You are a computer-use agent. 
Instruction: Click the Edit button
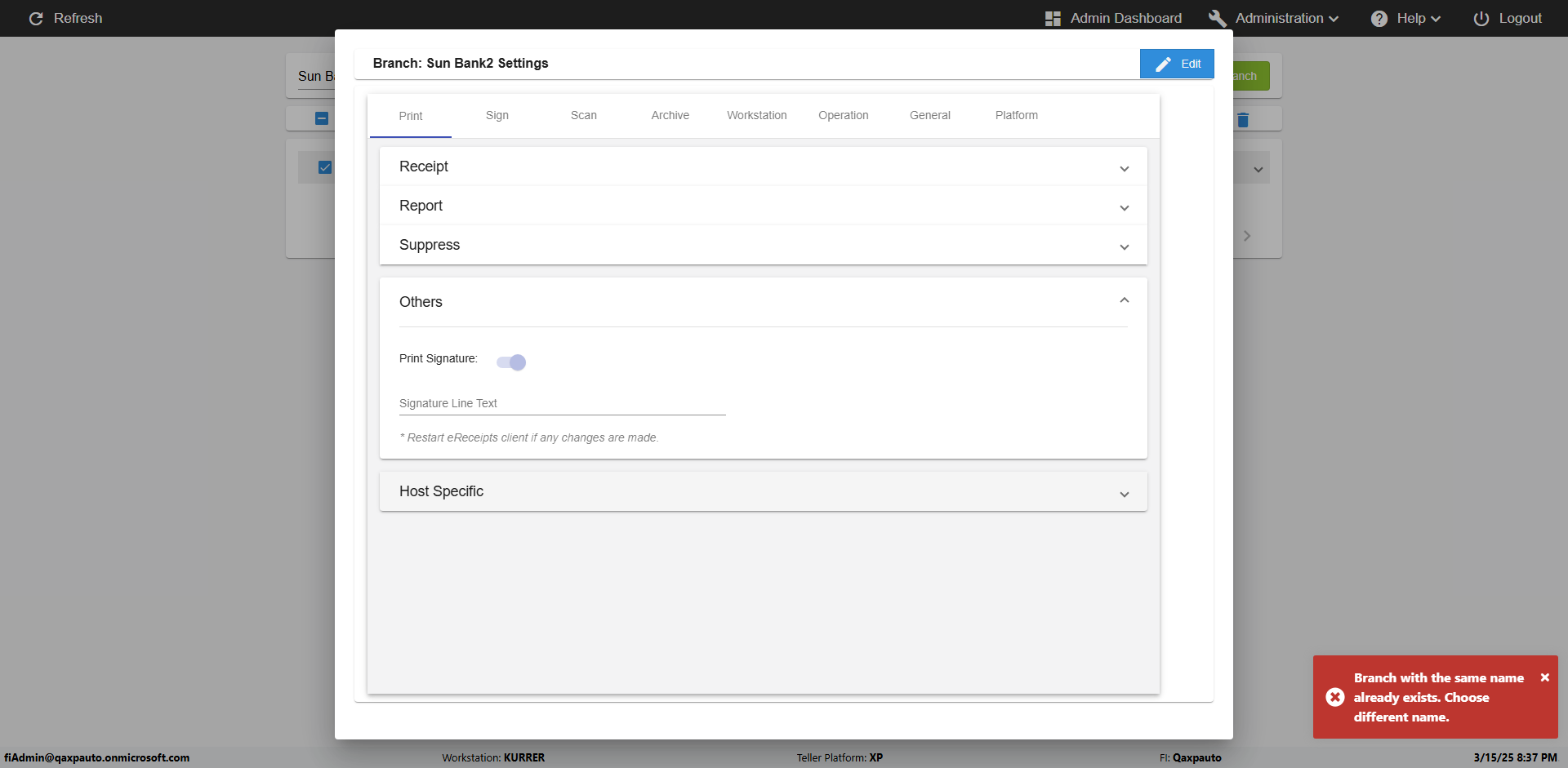coord(1177,64)
